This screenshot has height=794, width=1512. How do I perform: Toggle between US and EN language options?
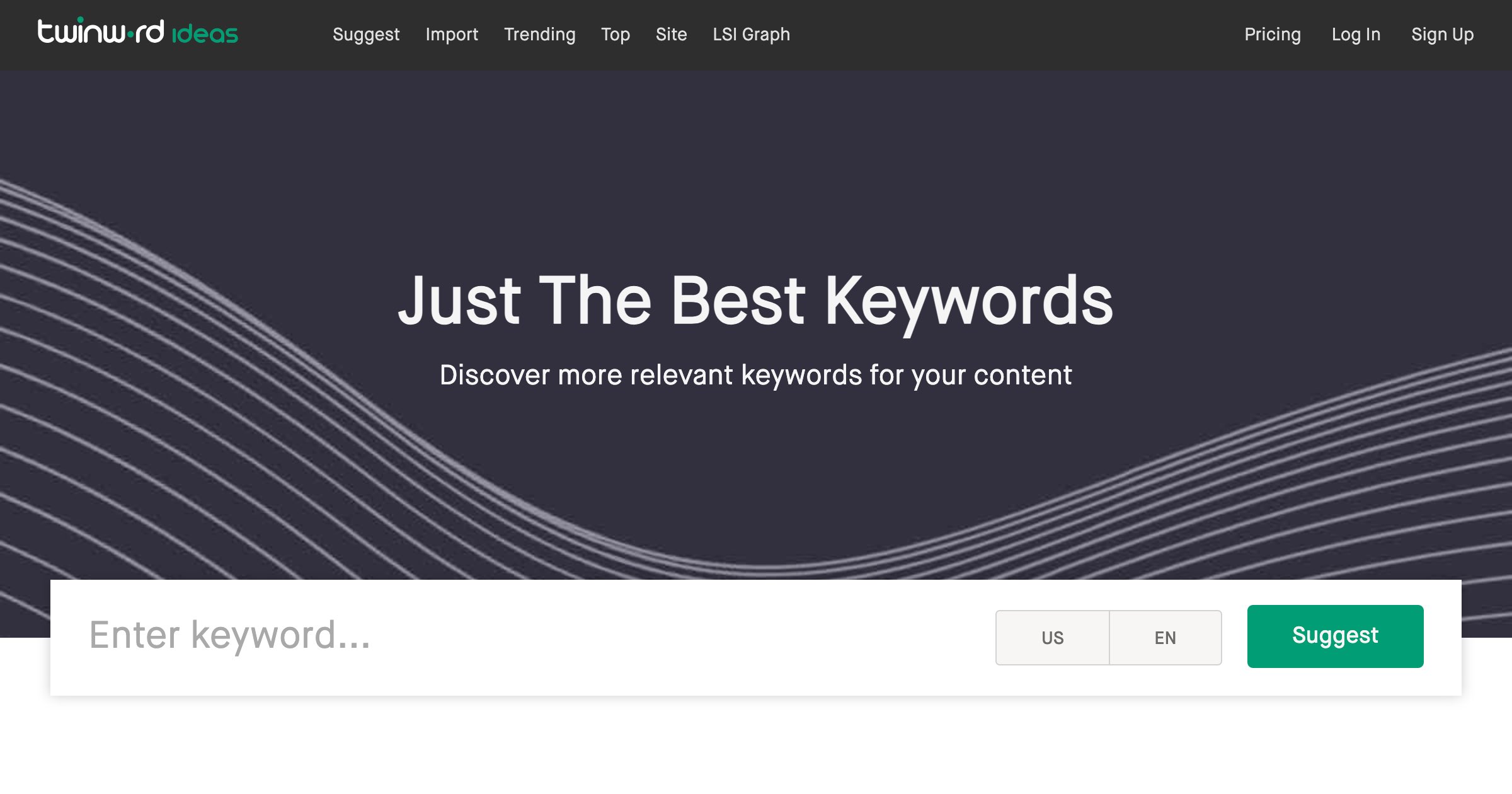(1109, 637)
